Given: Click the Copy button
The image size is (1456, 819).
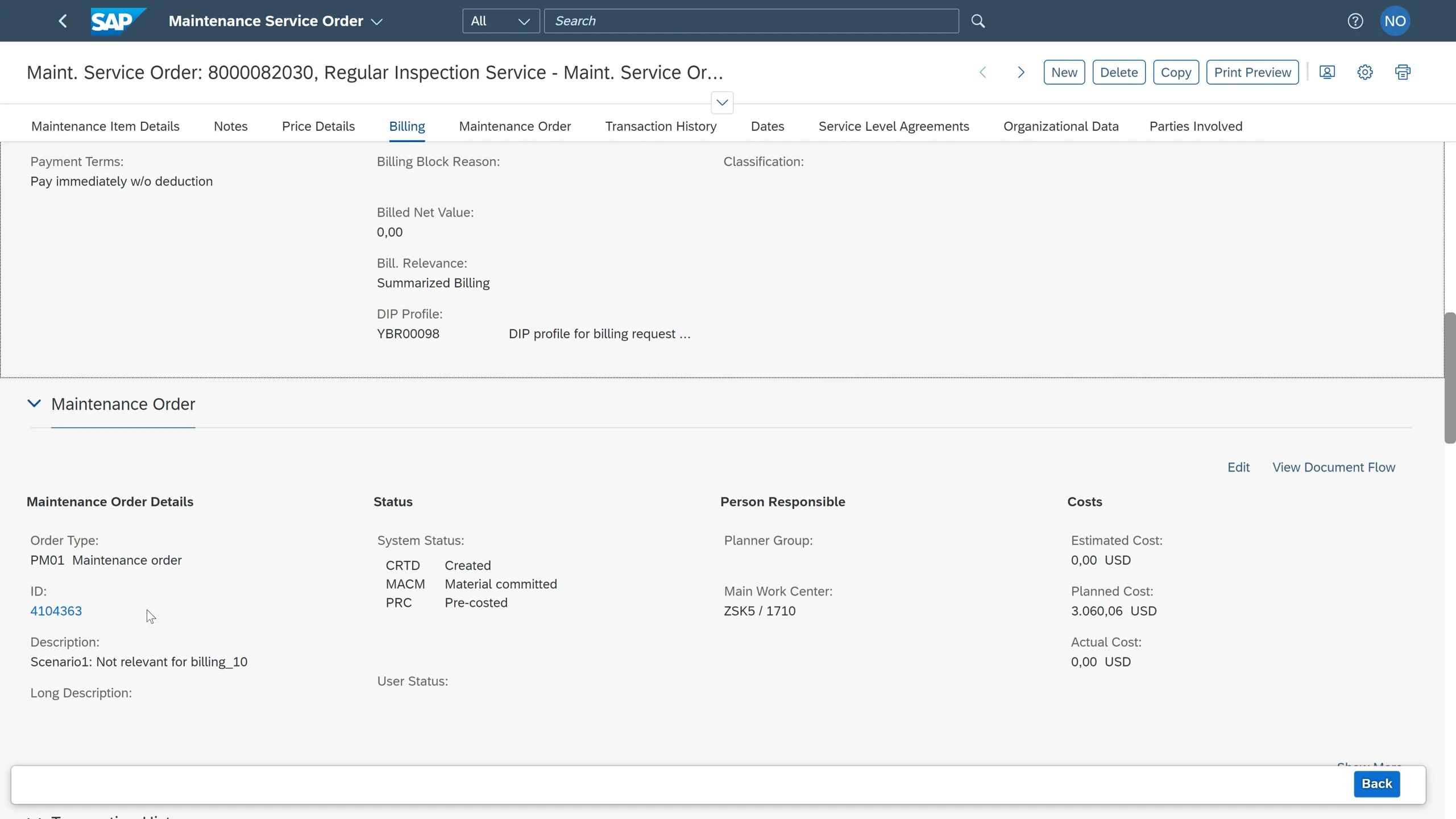Looking at the screenshot, I should 1176,72.
